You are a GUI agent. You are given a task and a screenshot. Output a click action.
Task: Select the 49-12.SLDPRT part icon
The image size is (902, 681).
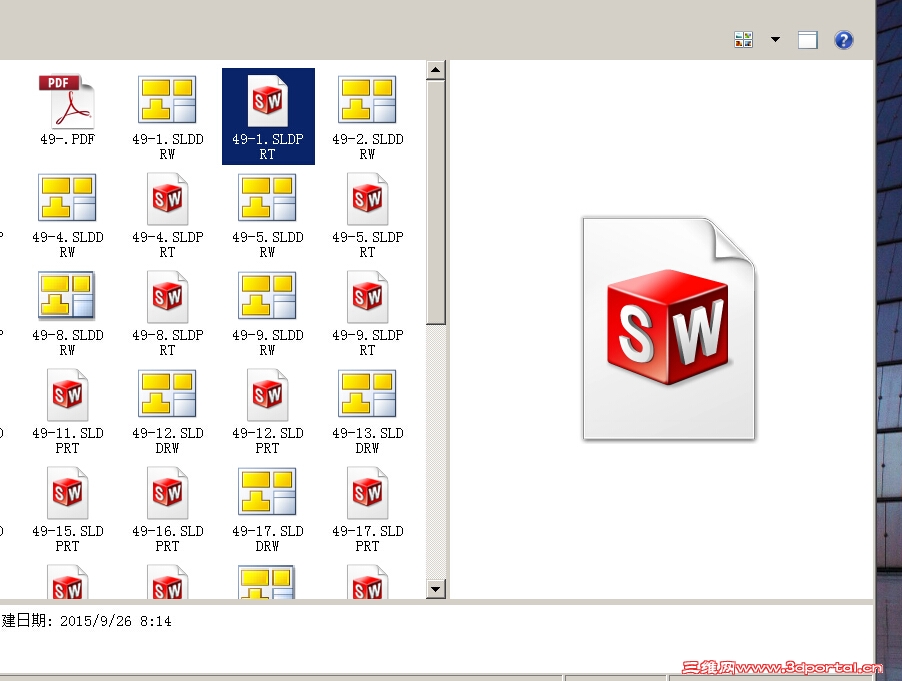(x=267, y=395)
